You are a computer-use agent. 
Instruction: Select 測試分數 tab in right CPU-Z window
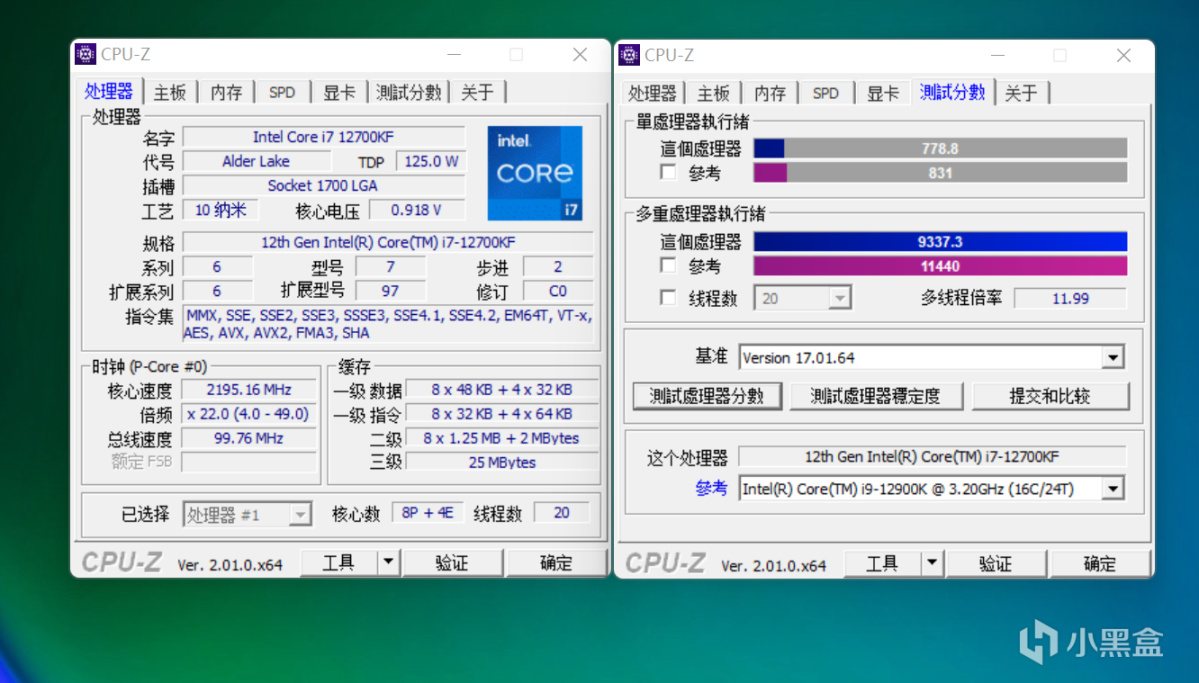pyautogui.click(x=952, y=92)
